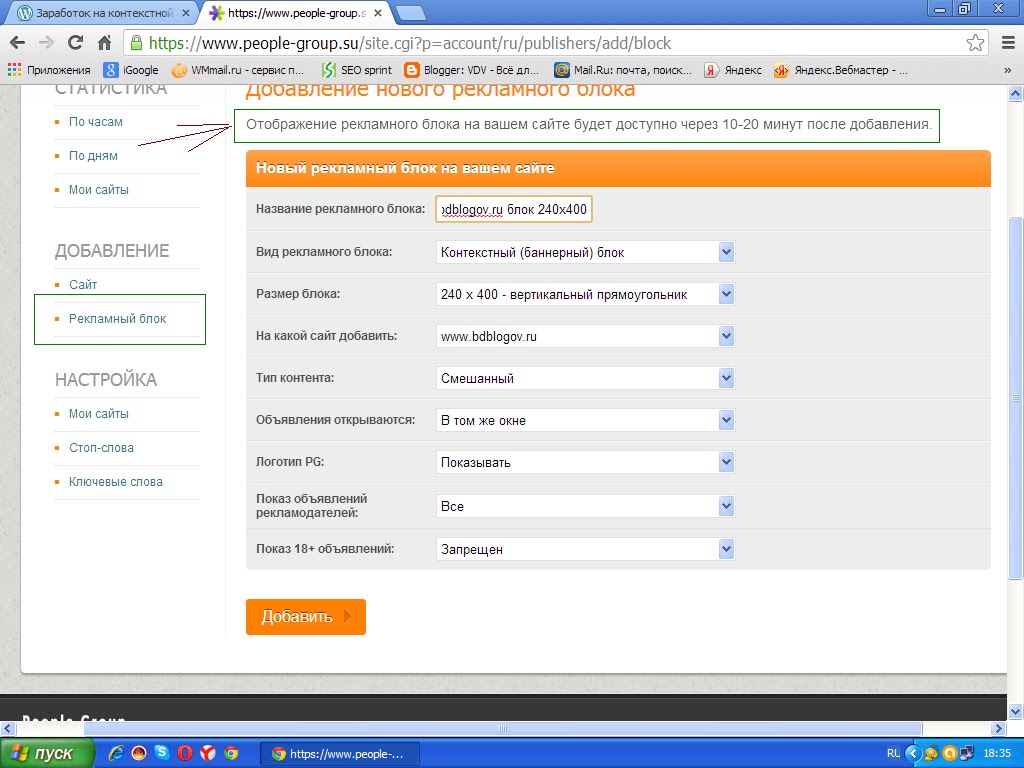Reload the page with the refresh icon

pos(76,43)
